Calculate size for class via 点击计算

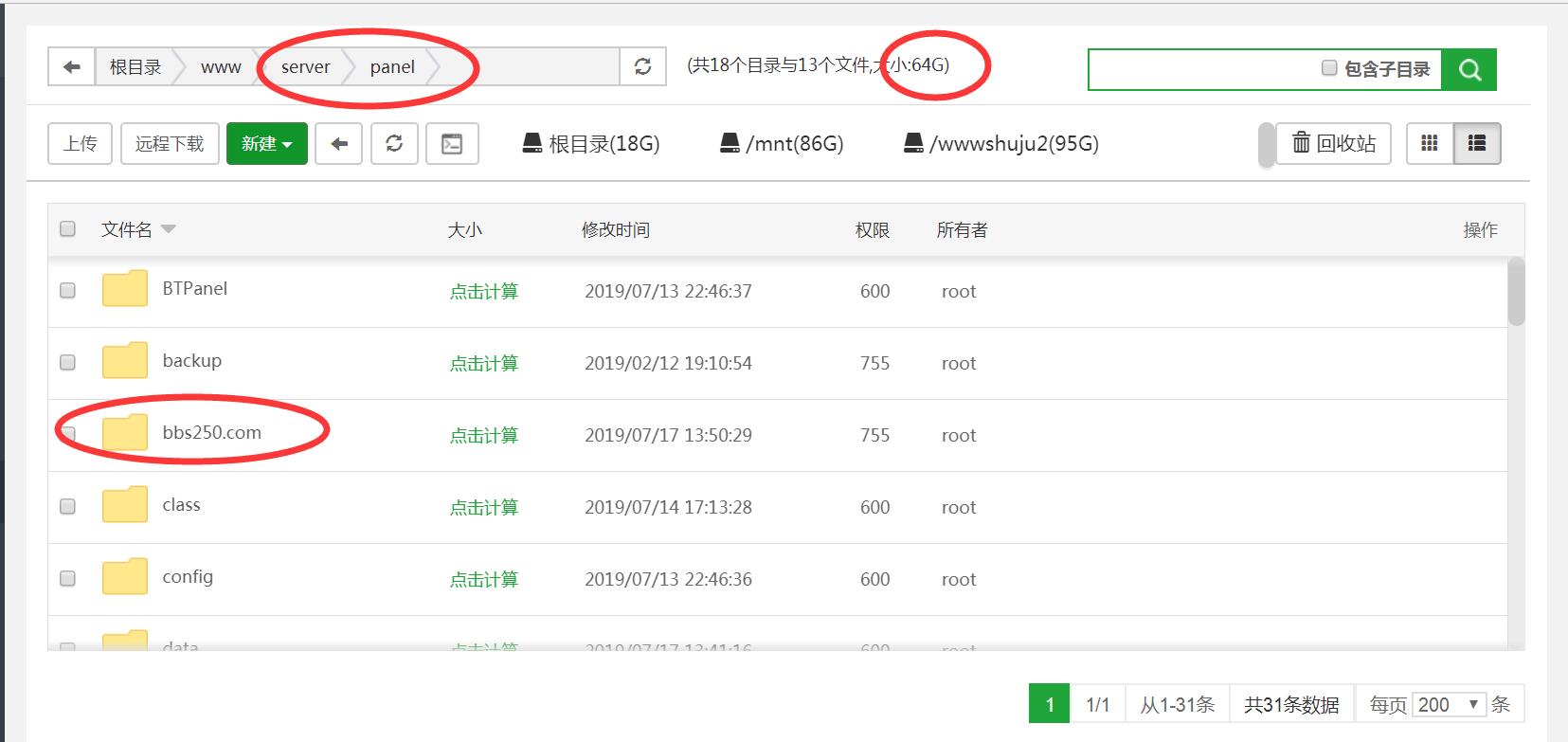pos(484,508)
